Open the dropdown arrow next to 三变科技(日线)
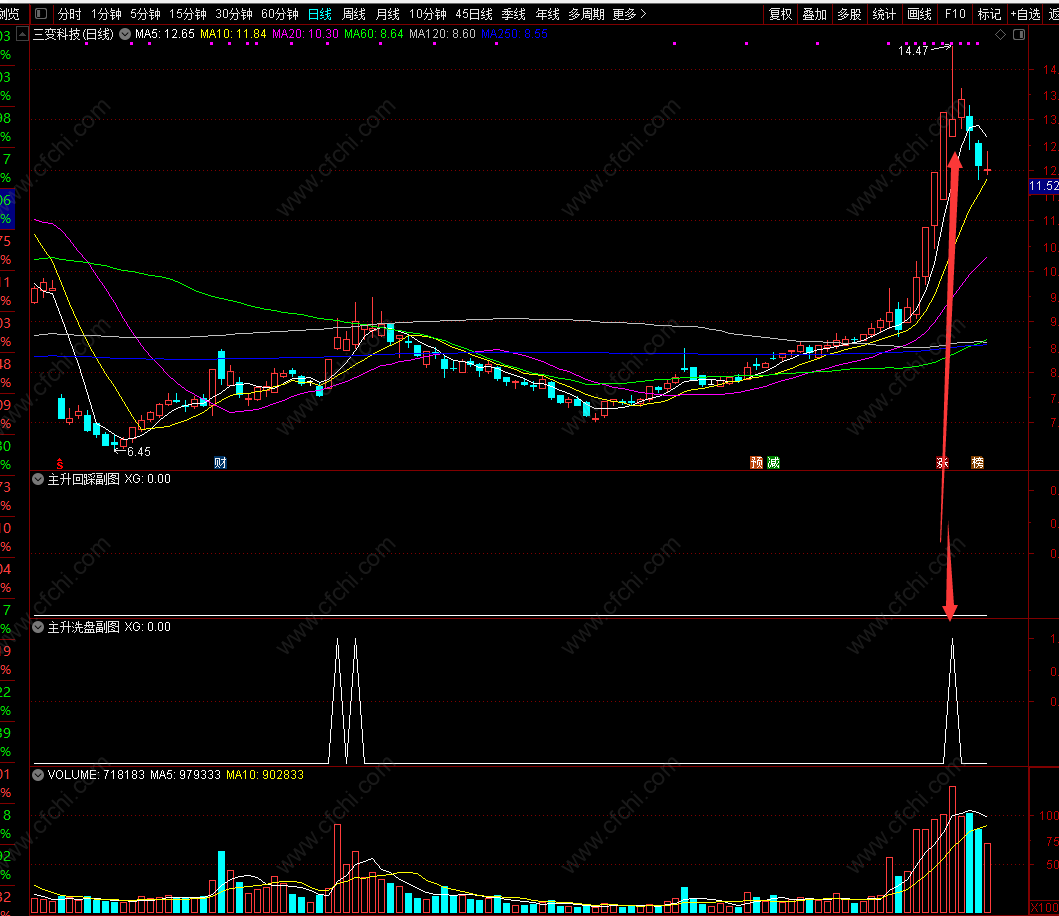The width and height of the screenshot is (1059, 916). [x=125, y=34]
